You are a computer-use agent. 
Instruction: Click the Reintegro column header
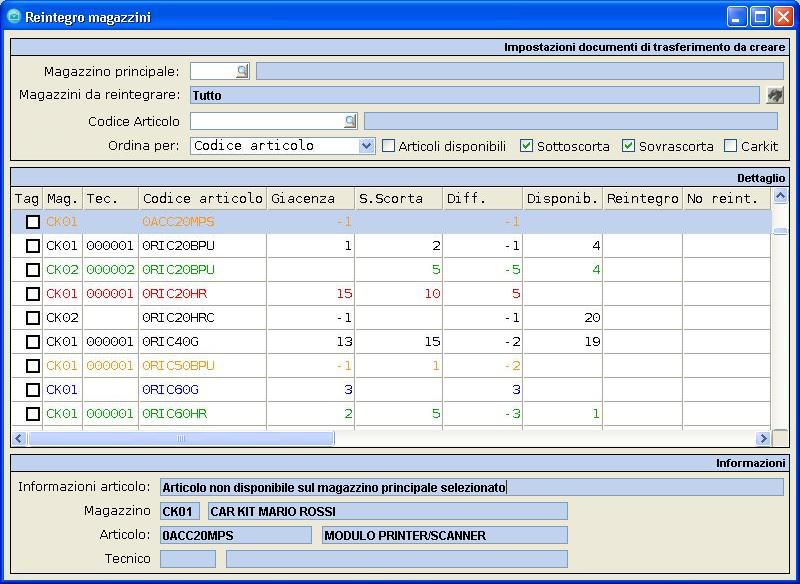[643, 198]
